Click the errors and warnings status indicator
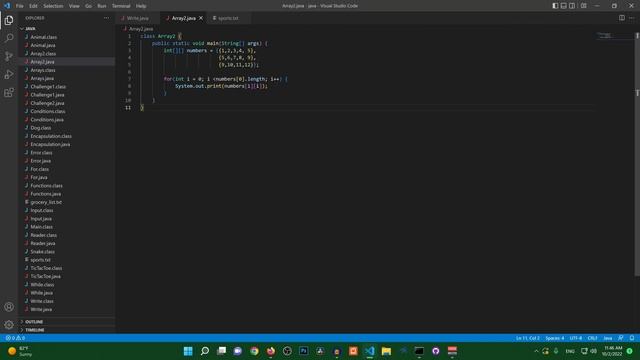The height and width of the screenshot is (360, 640). pos(15,338)
